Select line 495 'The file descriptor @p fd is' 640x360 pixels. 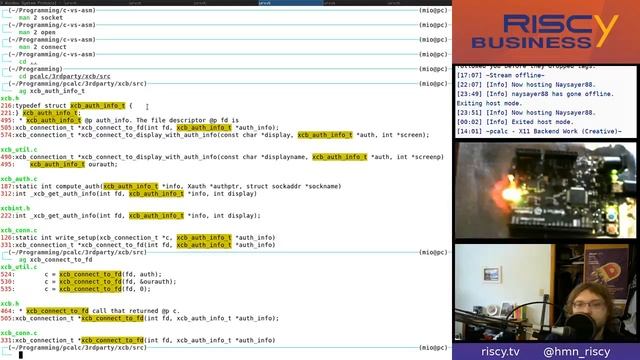(120, 120)
